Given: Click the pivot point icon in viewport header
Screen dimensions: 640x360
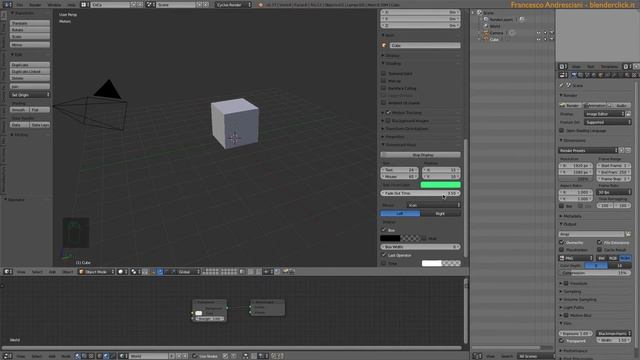Looking at the screenshot, I should (x=135, y=272).
